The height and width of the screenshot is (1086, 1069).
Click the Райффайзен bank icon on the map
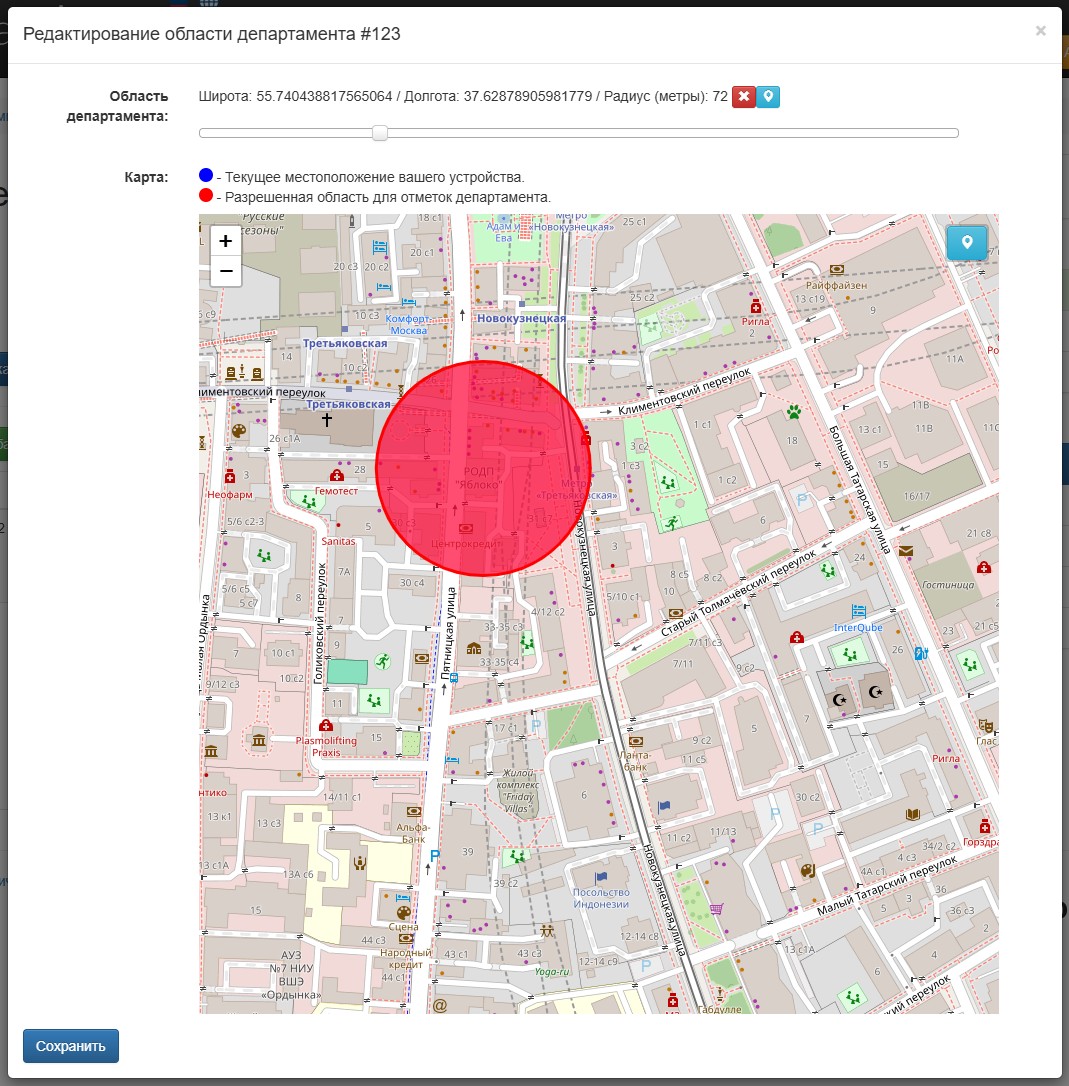tap(836, 269)
